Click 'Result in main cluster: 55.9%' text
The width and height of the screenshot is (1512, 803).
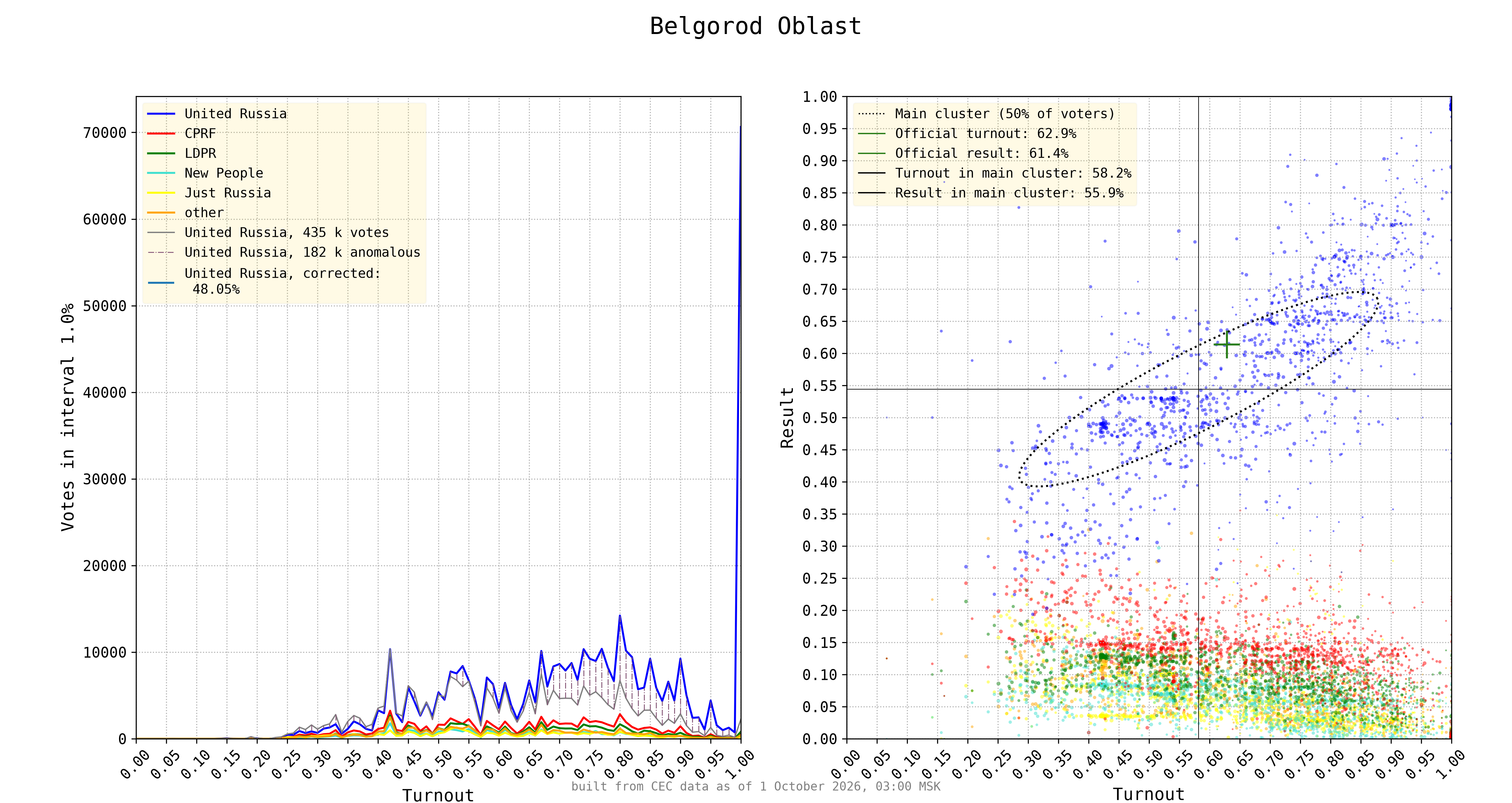coord(1009,193)
